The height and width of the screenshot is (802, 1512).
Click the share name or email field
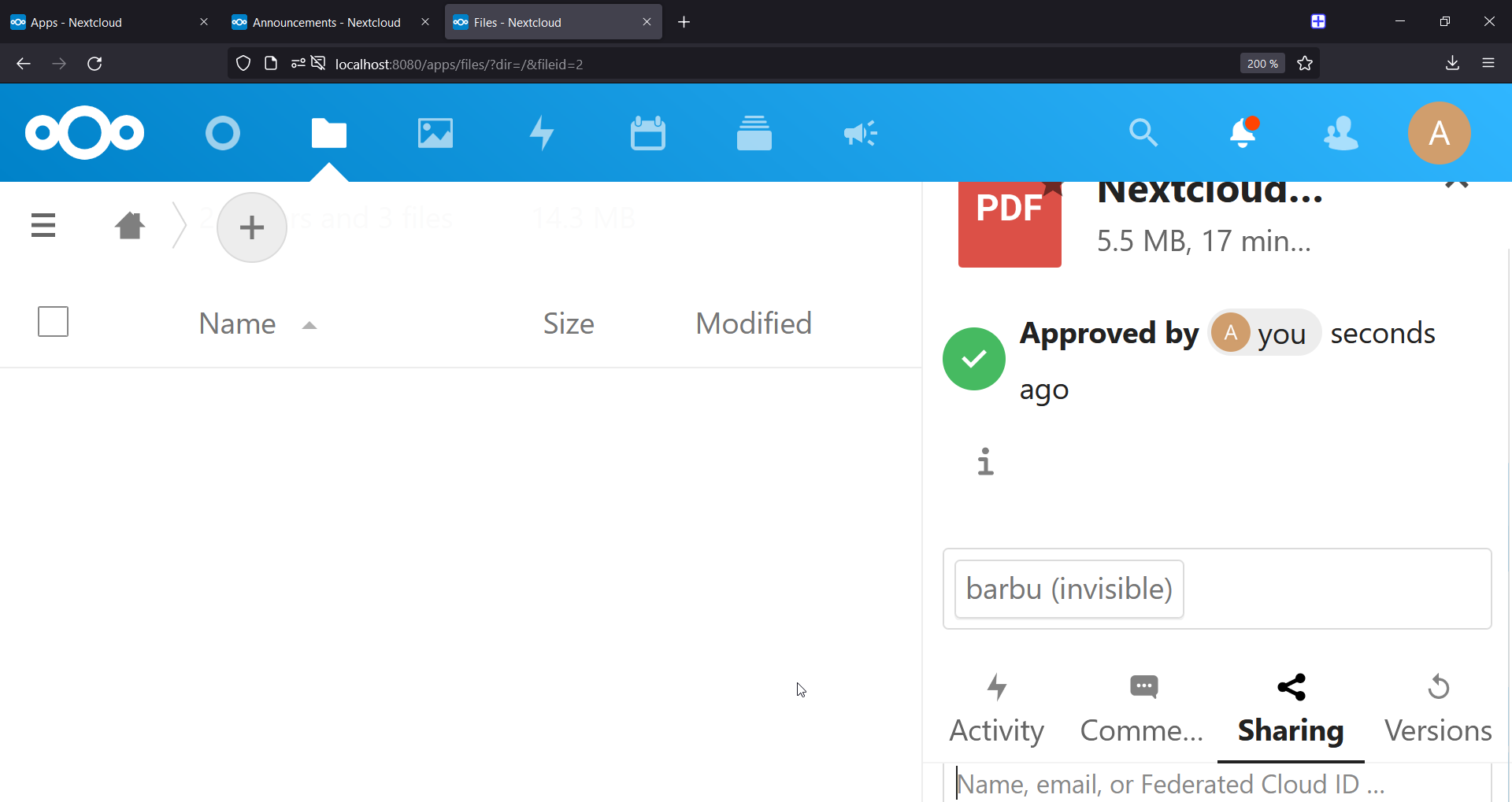click(1217, 784)
